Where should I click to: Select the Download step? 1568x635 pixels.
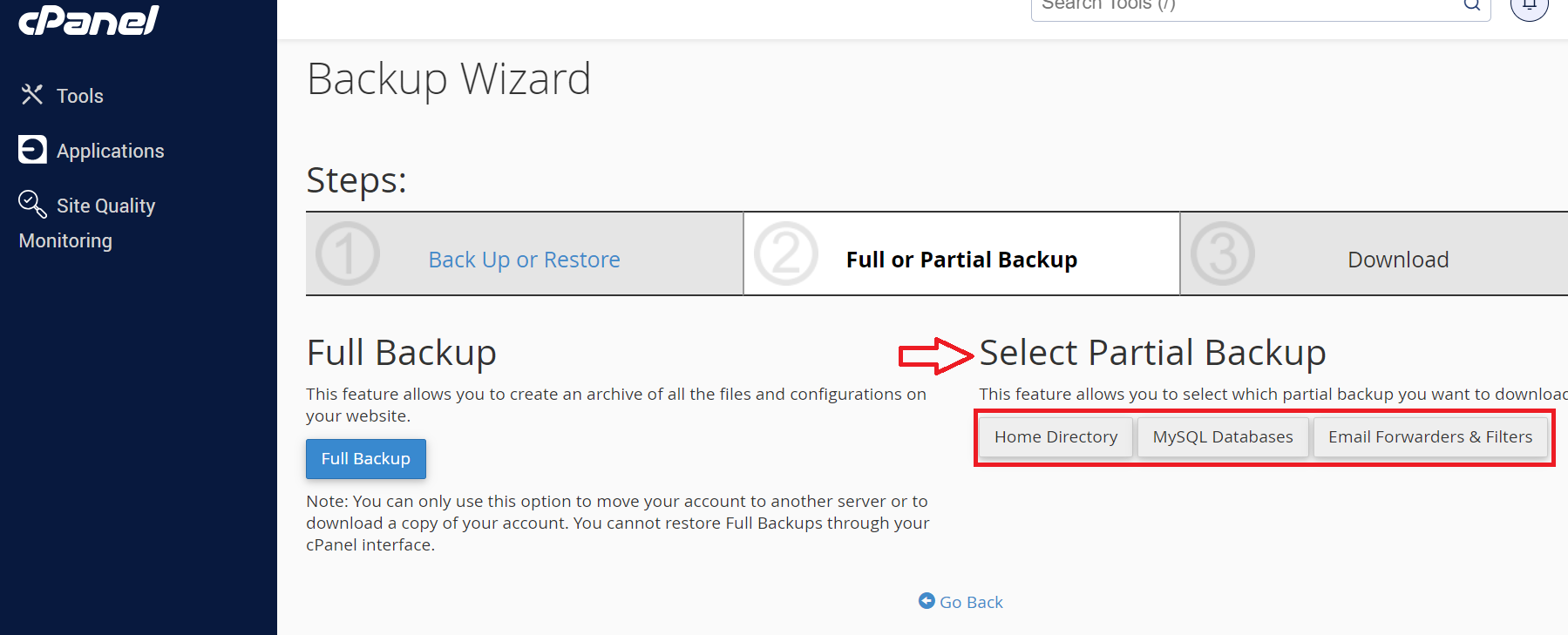(x=1398, y=260)
